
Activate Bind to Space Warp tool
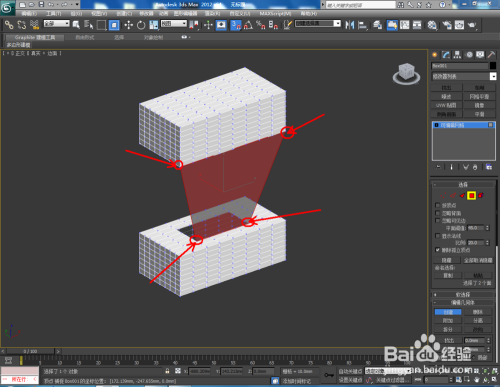[34, 25]
